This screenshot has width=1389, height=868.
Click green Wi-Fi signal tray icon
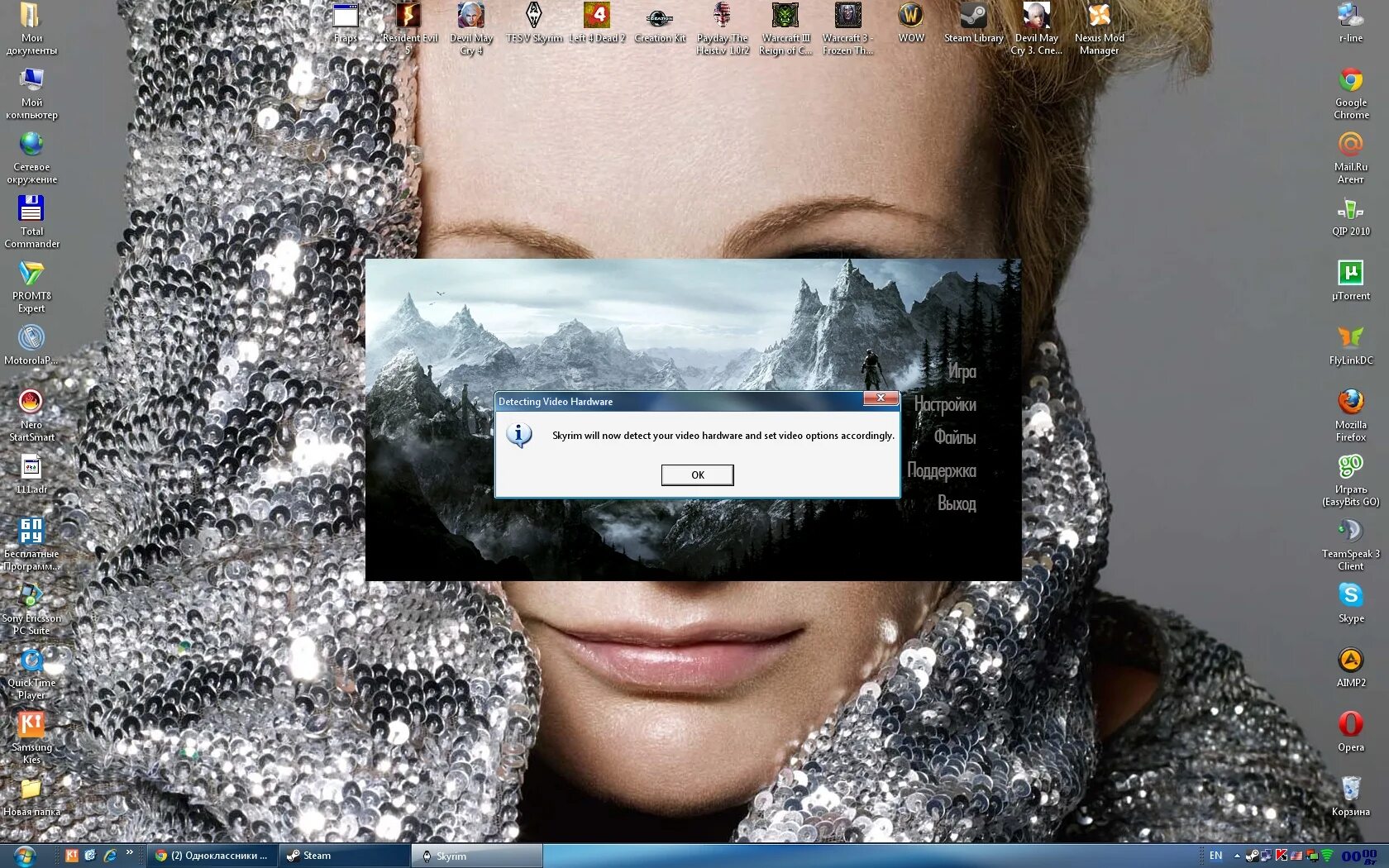pyautogui.click(x=1326, y=856)
